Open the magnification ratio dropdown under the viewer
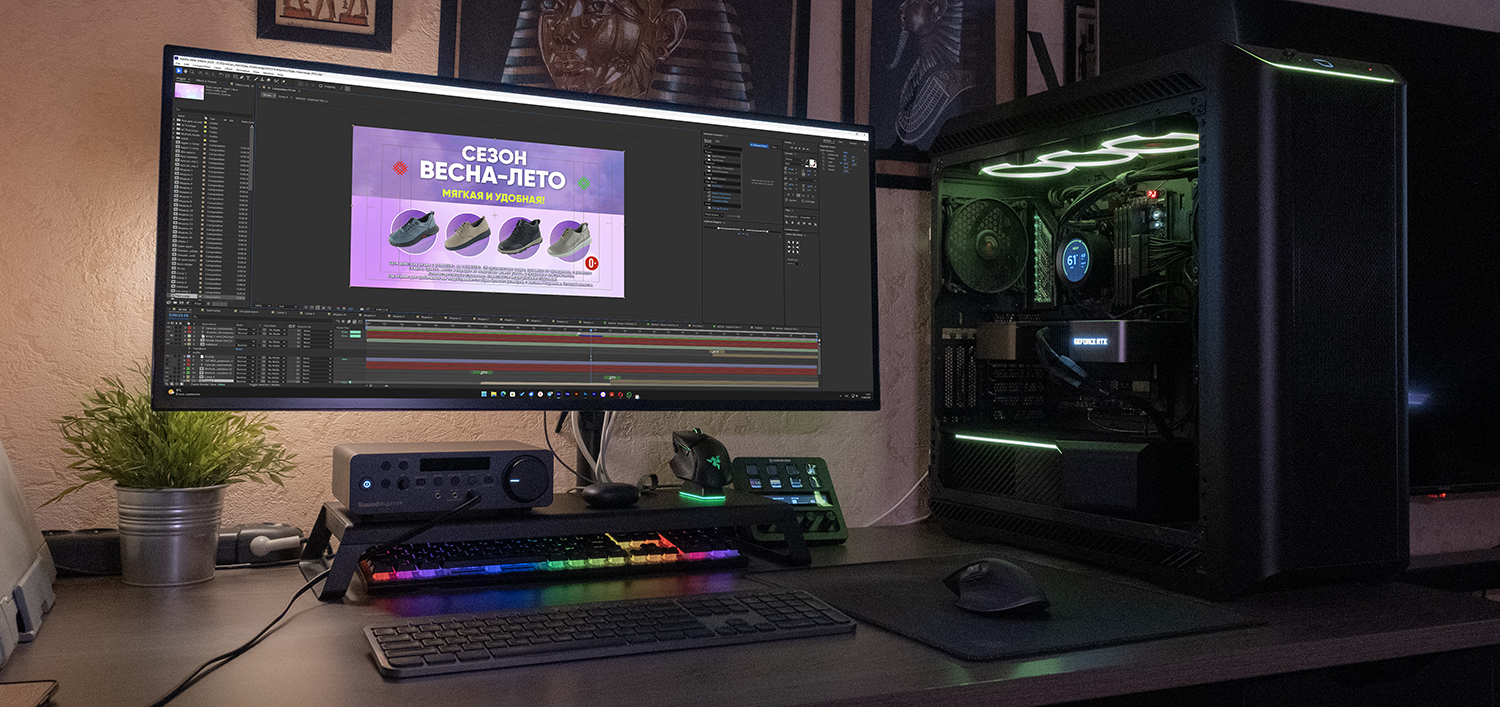The width and height of the screenshot is (1500, 707). coord(263,306)
